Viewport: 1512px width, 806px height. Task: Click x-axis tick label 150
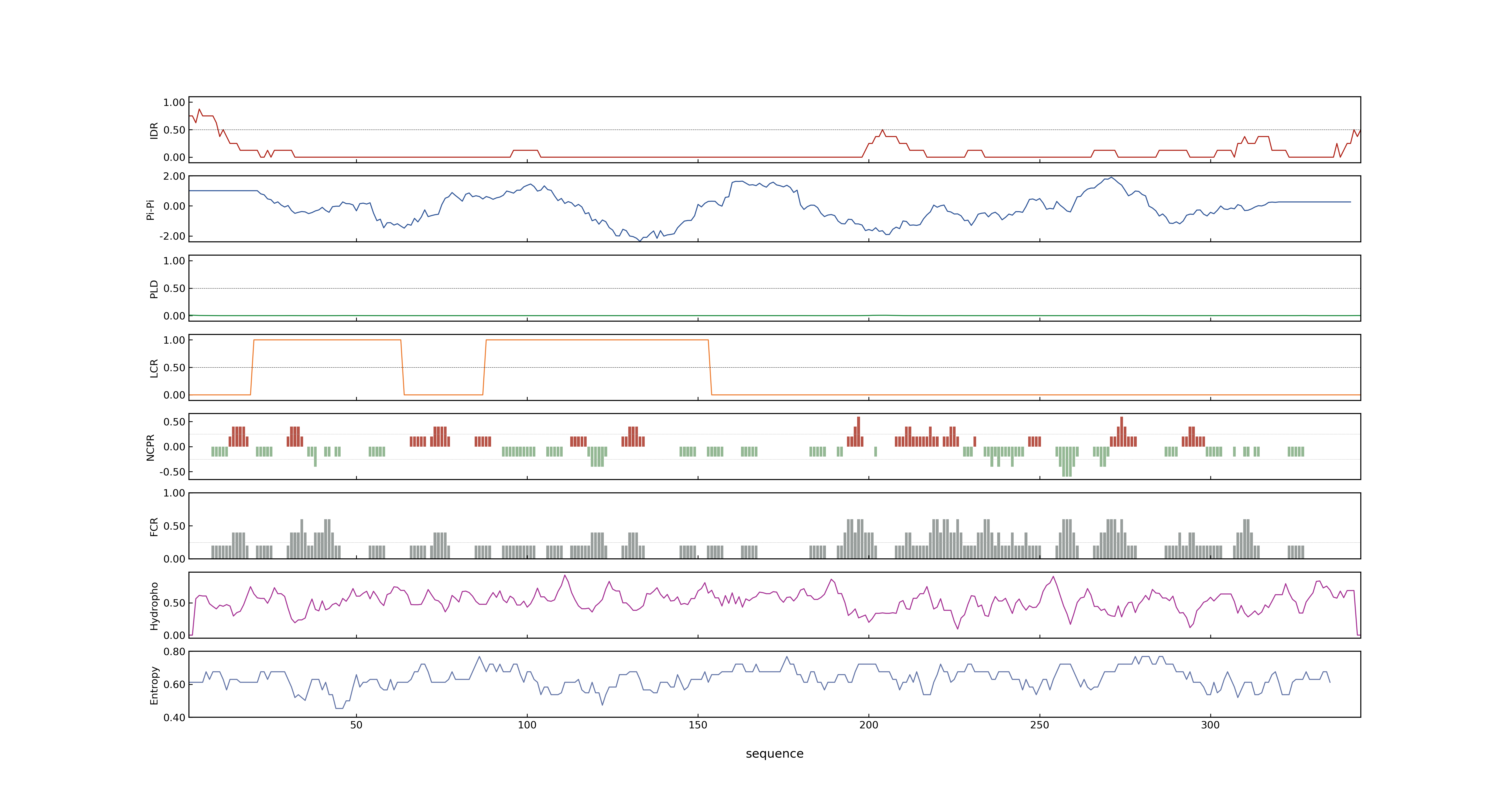pyautogui.click(x=698, y=725)
